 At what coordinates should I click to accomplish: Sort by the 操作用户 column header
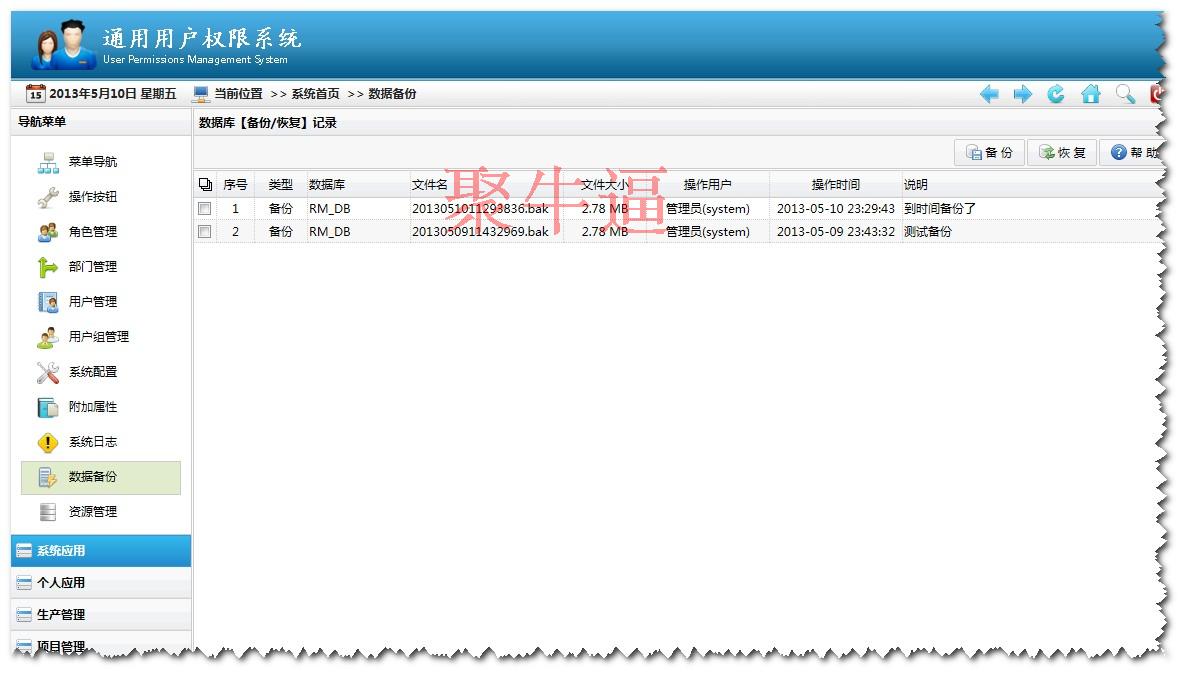[x=707, y=185]
